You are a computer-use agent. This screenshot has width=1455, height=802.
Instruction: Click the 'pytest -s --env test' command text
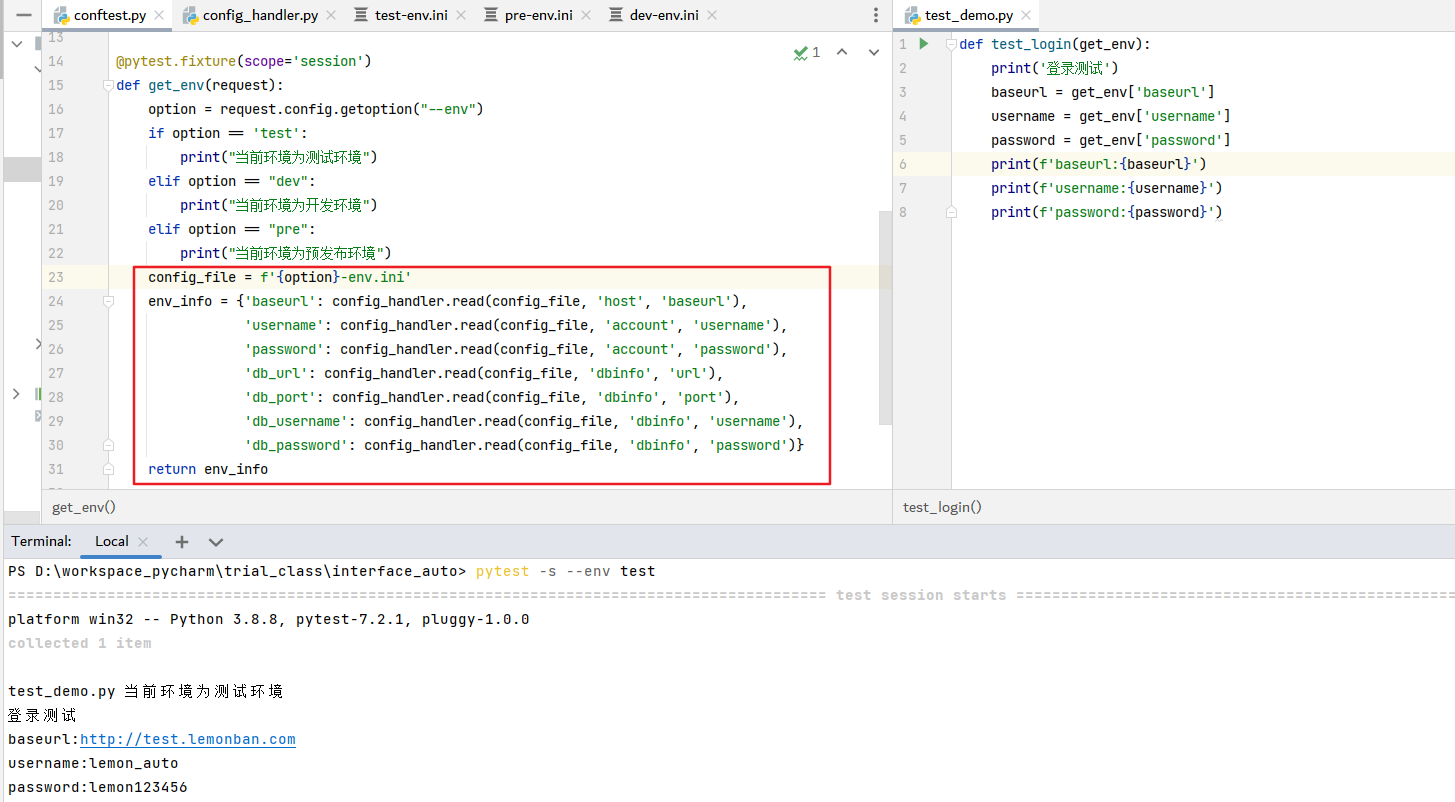565,571
